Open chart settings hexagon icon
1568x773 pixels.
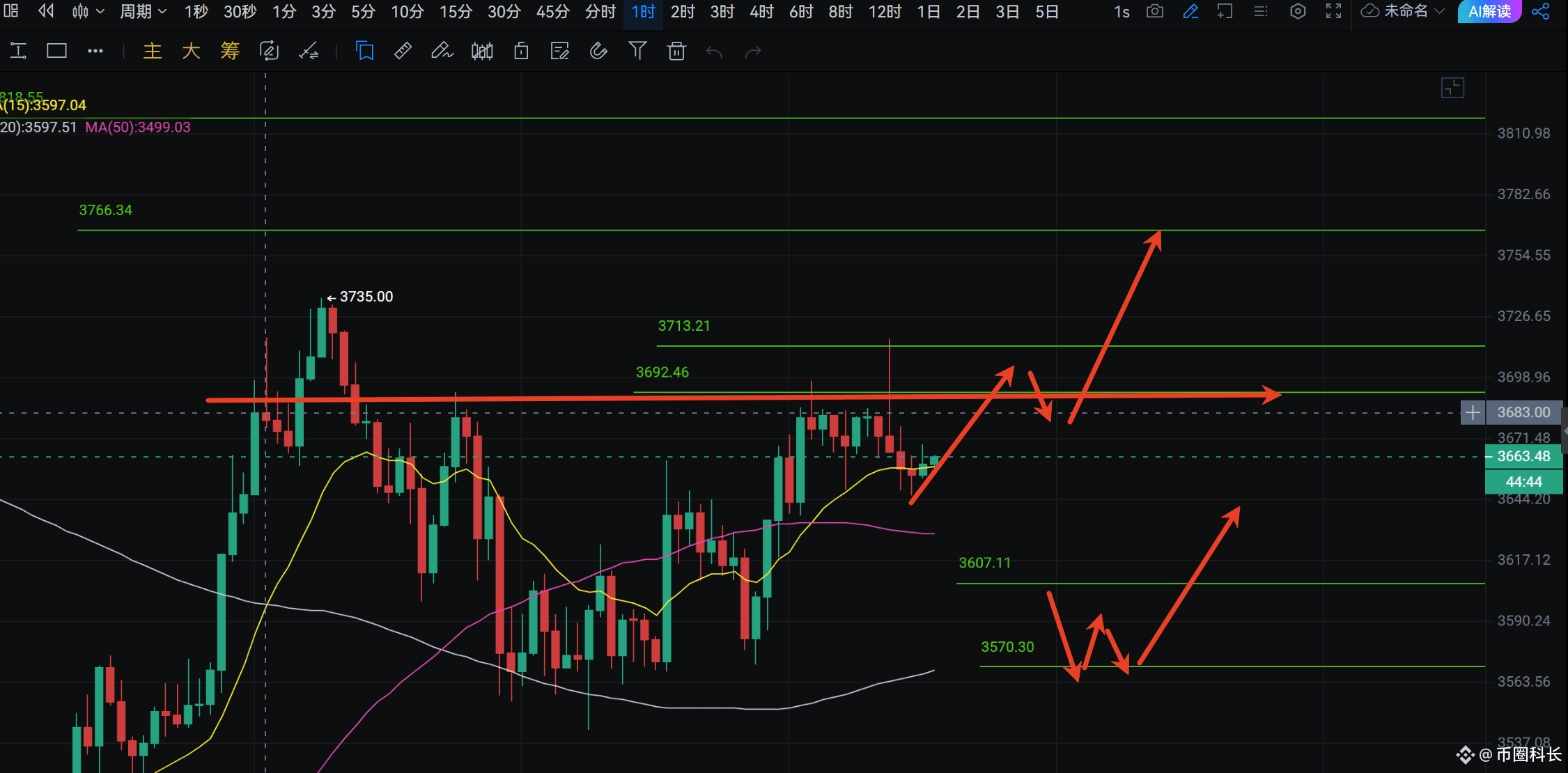[x=1298, y=11]
